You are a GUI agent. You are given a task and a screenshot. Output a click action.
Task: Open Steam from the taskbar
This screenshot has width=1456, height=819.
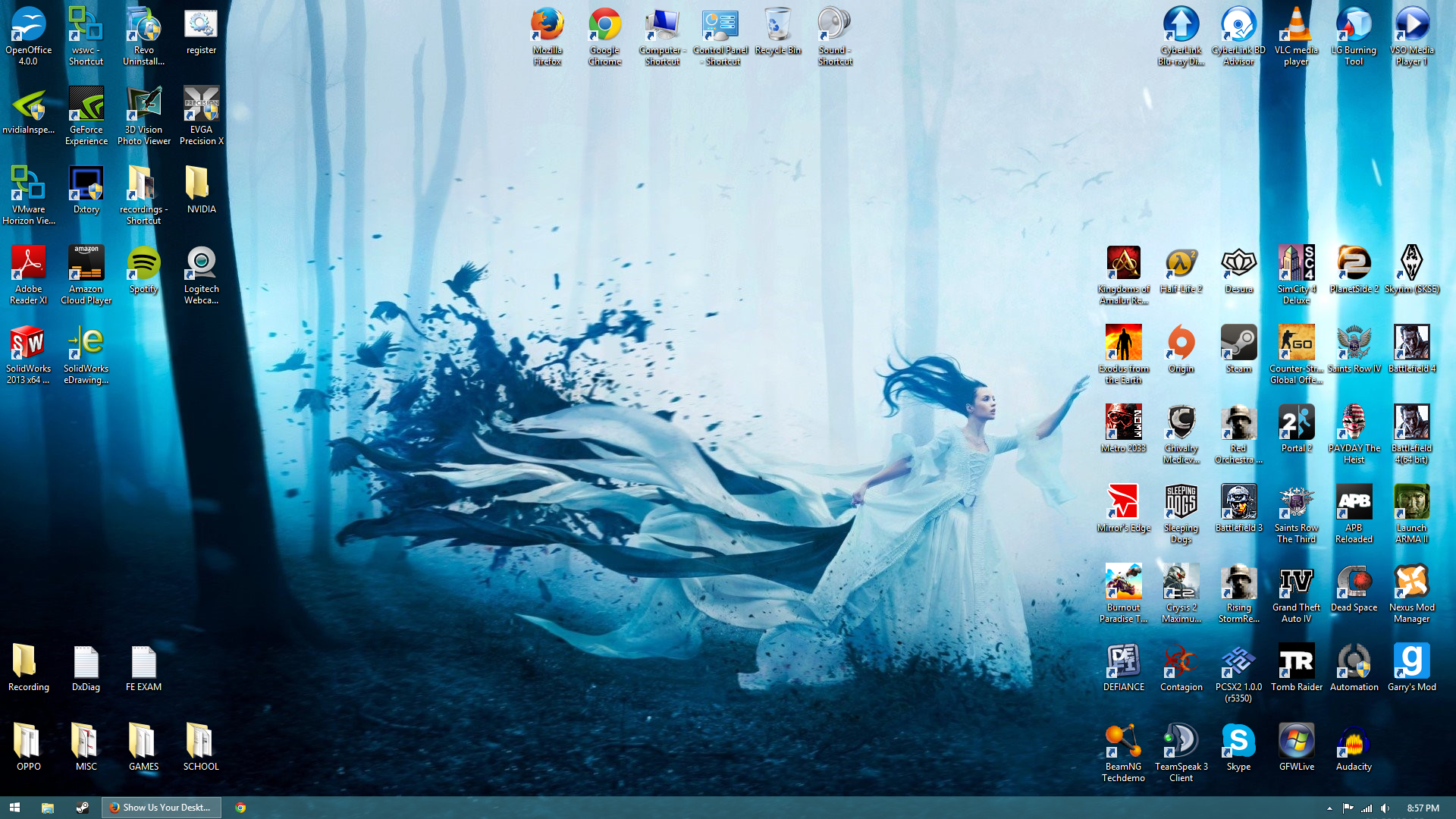[82, 808]
